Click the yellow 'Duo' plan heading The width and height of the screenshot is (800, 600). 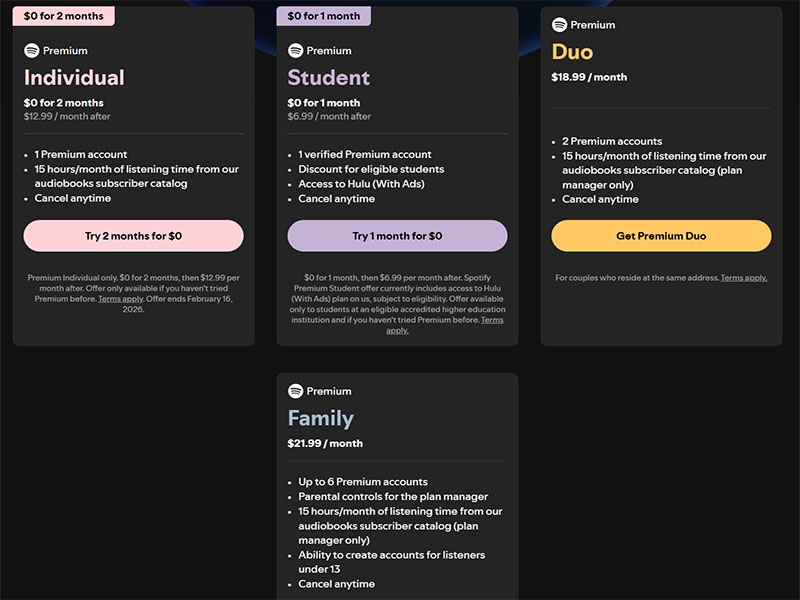[572, 52]
